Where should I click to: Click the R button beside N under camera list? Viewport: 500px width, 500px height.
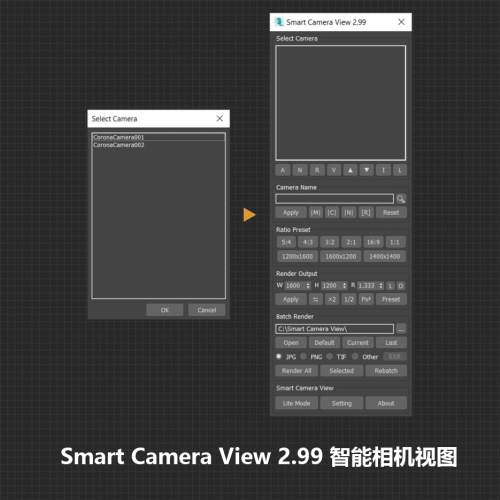[x=317, y=170]
